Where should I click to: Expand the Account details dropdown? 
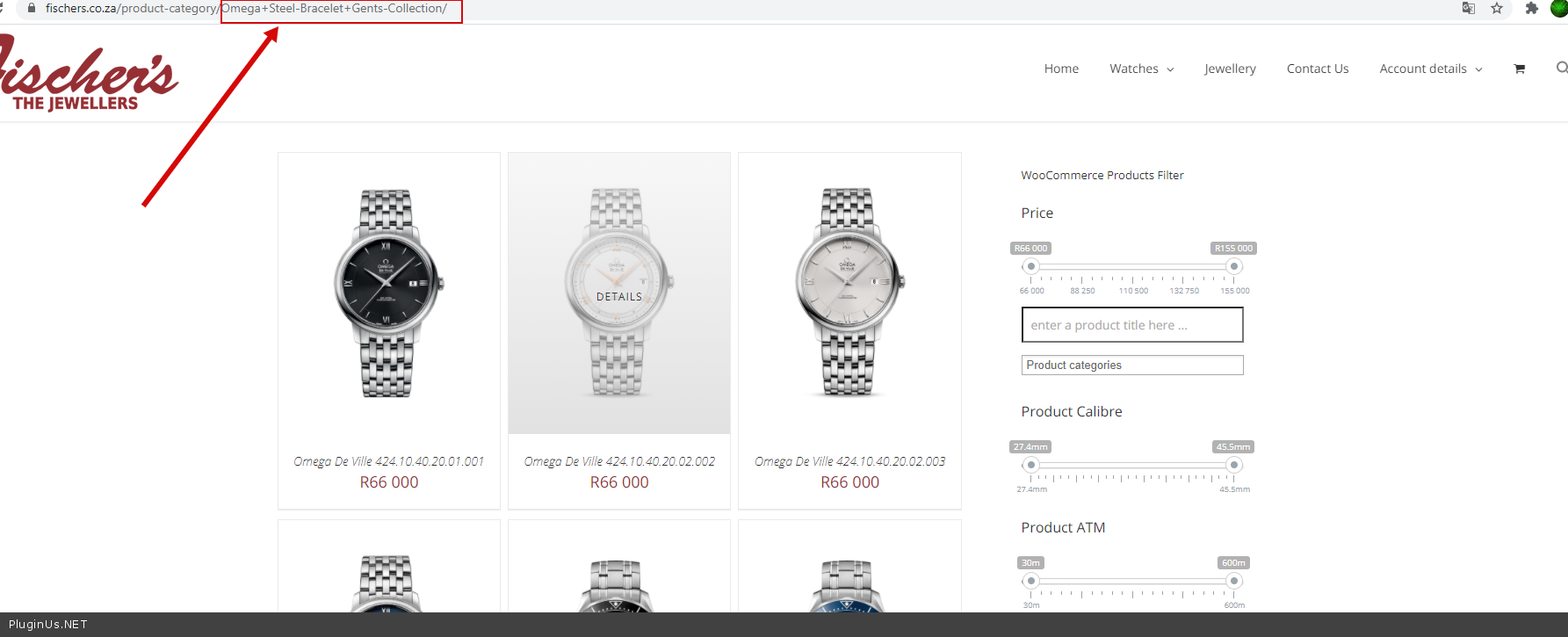tap(1430, 69)
